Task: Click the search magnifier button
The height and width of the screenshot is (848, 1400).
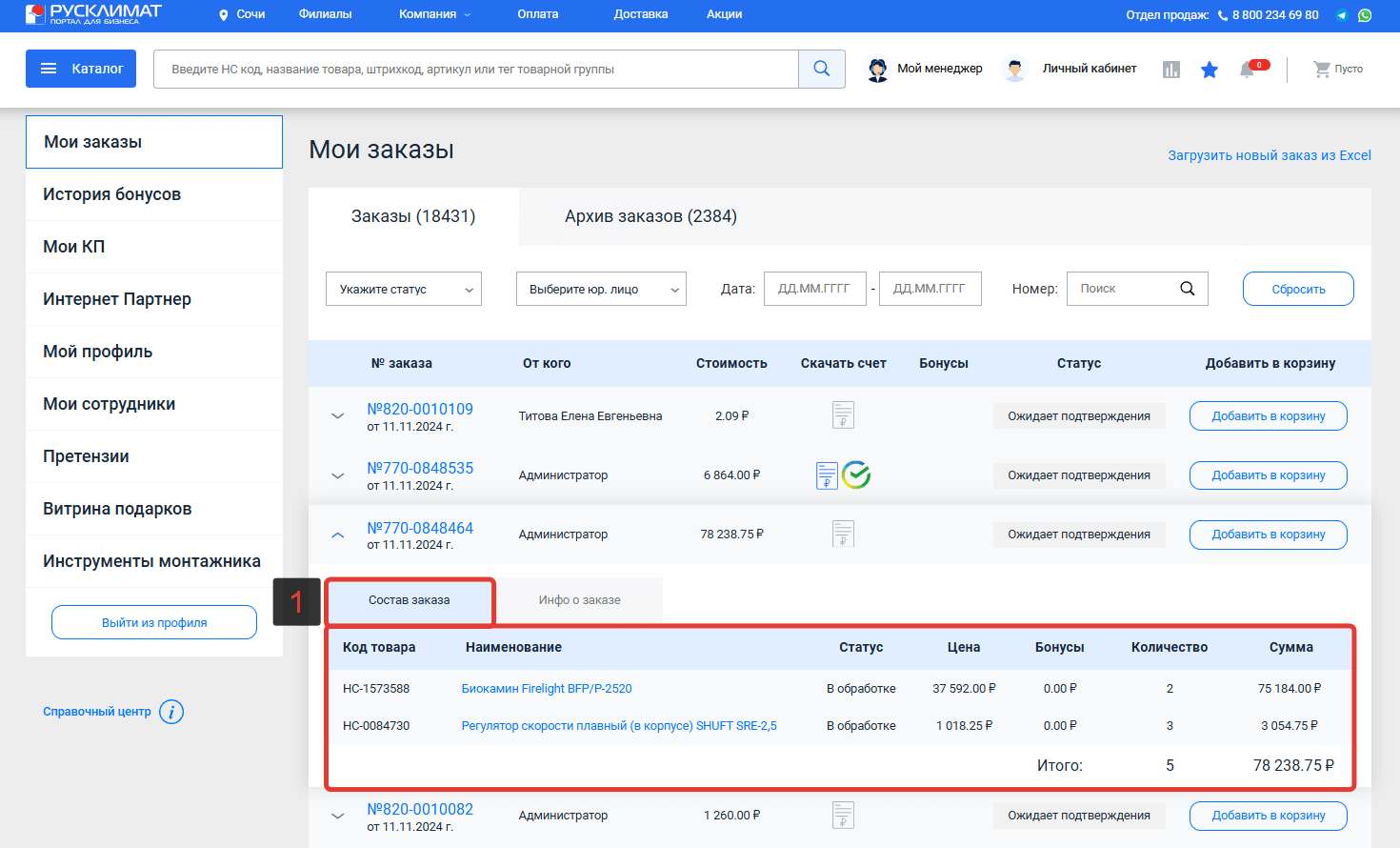Action: coord(822,69)
